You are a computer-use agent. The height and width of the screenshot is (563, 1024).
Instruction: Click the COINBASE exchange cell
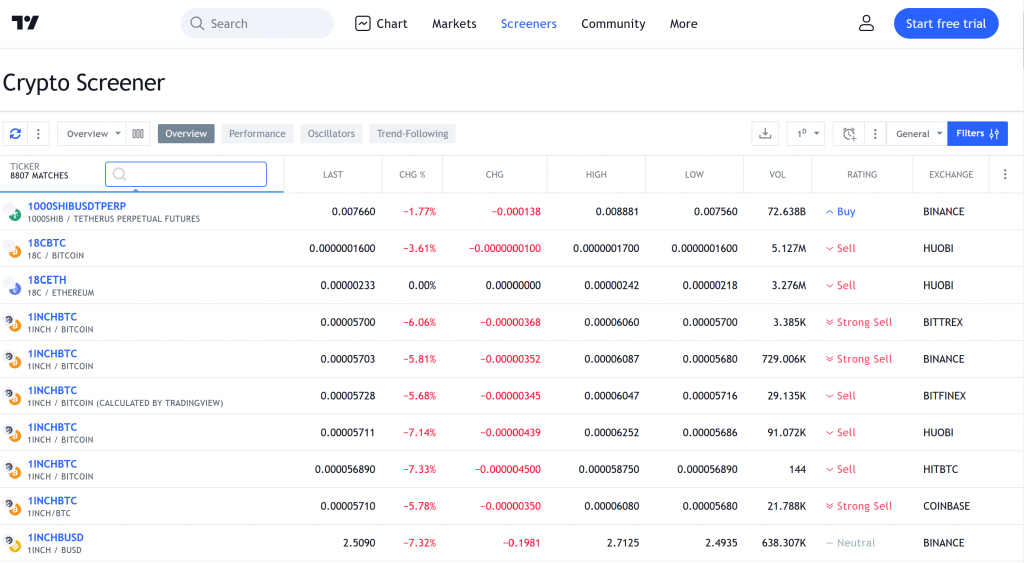946,506
